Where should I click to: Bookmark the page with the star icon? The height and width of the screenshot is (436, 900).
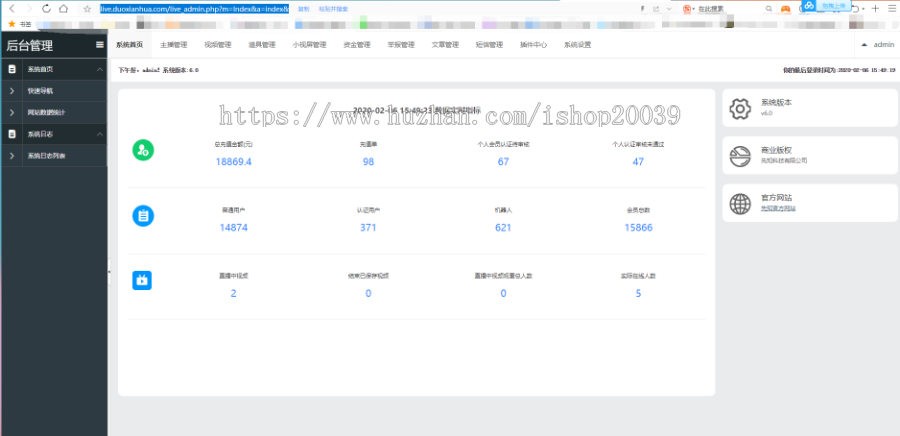click(x=88, y=8)
